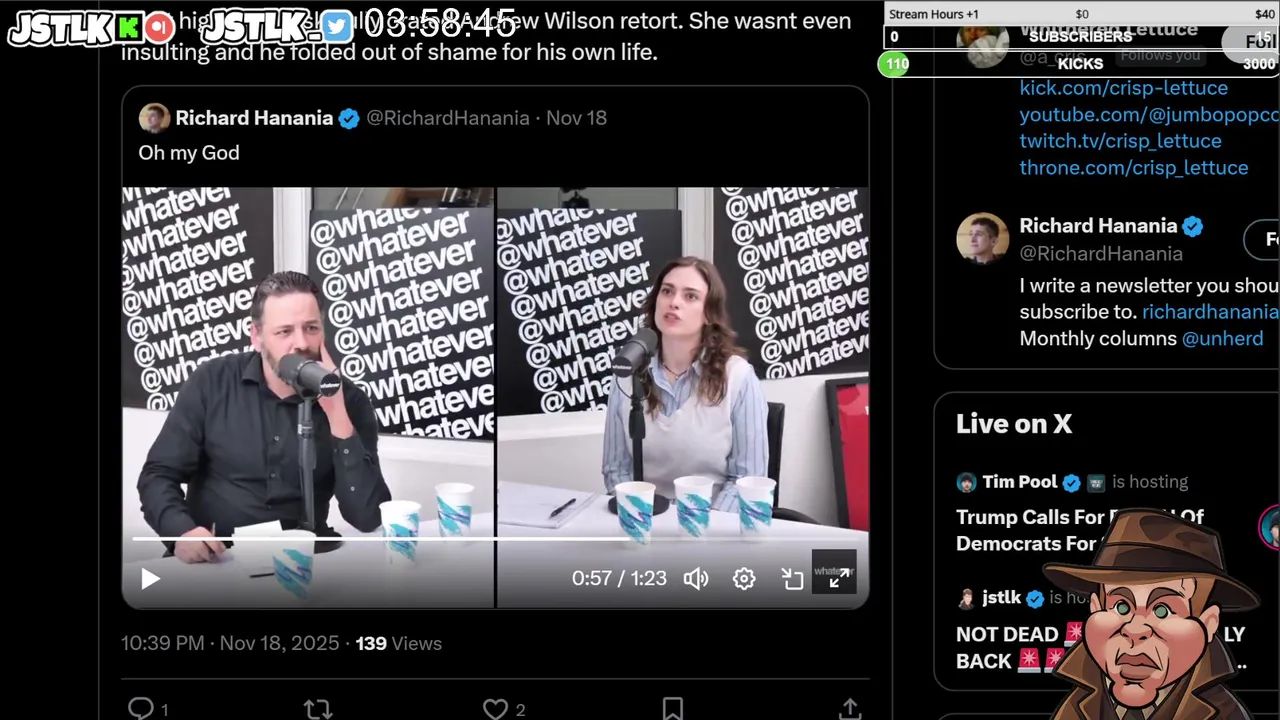Screen dimensions: 1280x720
Task: Play the embedded whatever podcast video
Action: tap(150, 579)
